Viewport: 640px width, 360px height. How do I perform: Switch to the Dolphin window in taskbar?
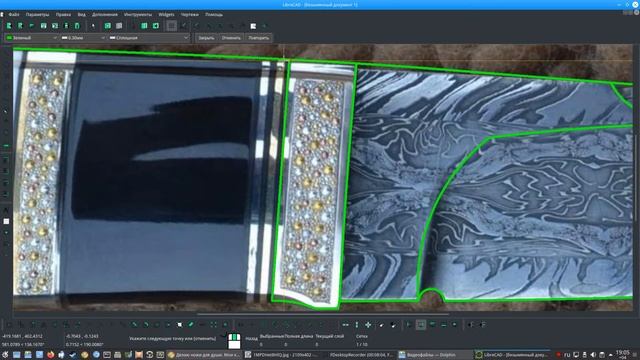pyautogui.click(x=434, y=355)
